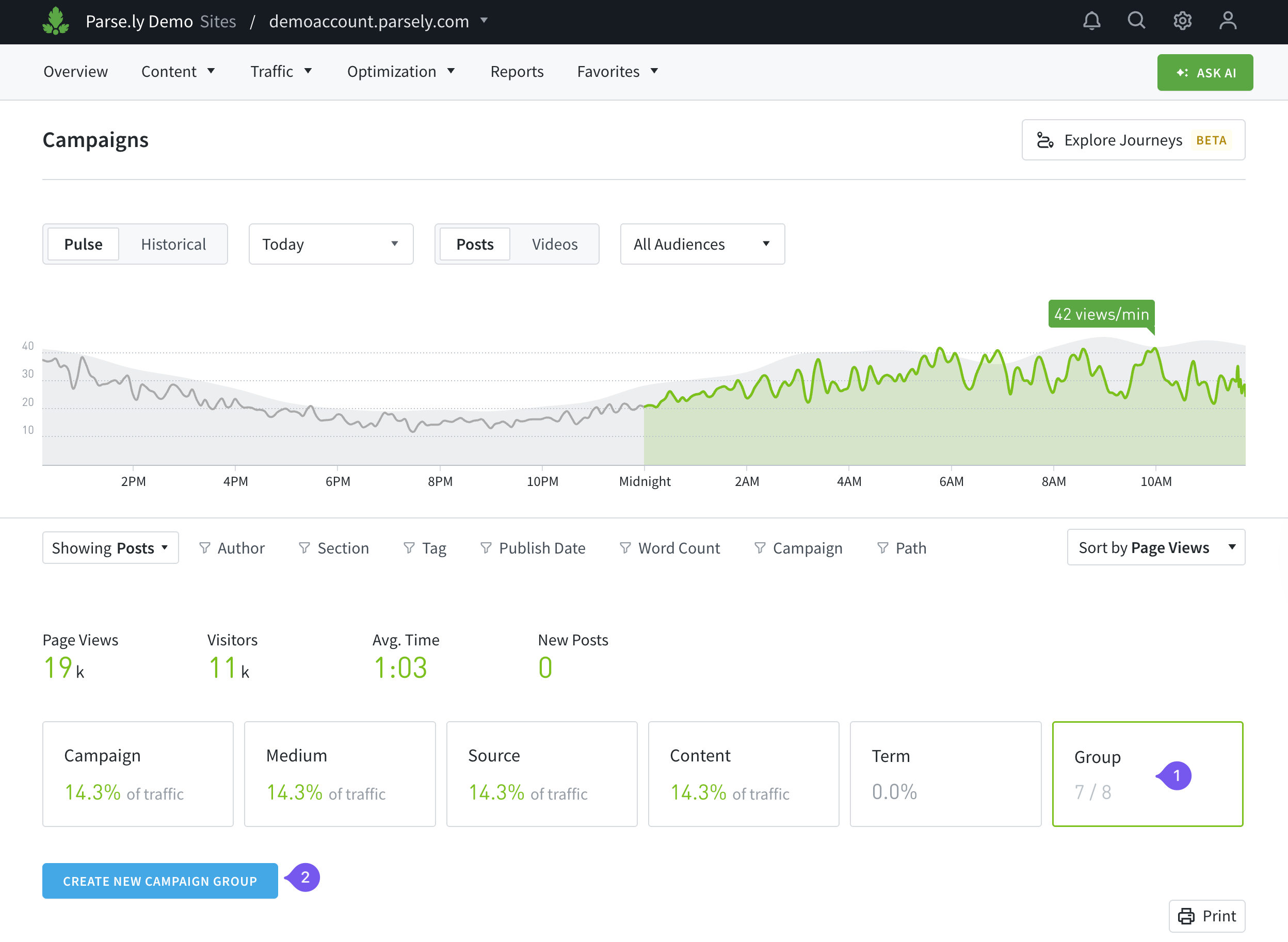This screenshot has width=1288, height=942.
Task: Click the 10AM marker on the chart timeline
Action: (1156, 481)
